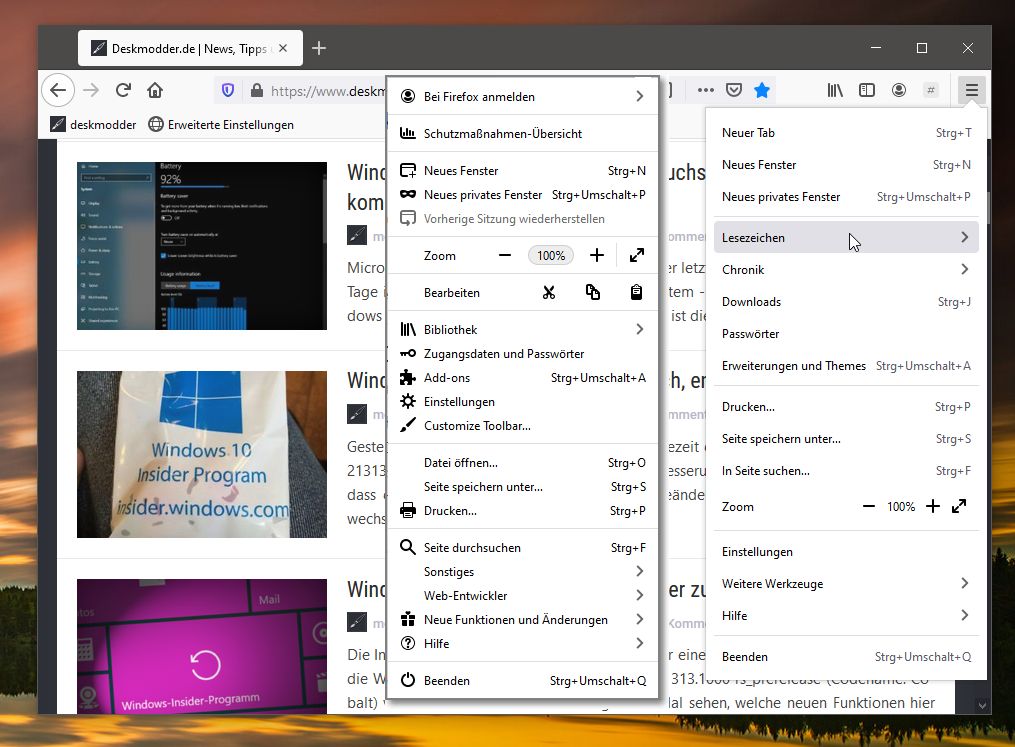This screenshot has height=747, width=1015.
Task: Expand Neue Funktionen und Änderungen
Action: (x=522, y=619)
